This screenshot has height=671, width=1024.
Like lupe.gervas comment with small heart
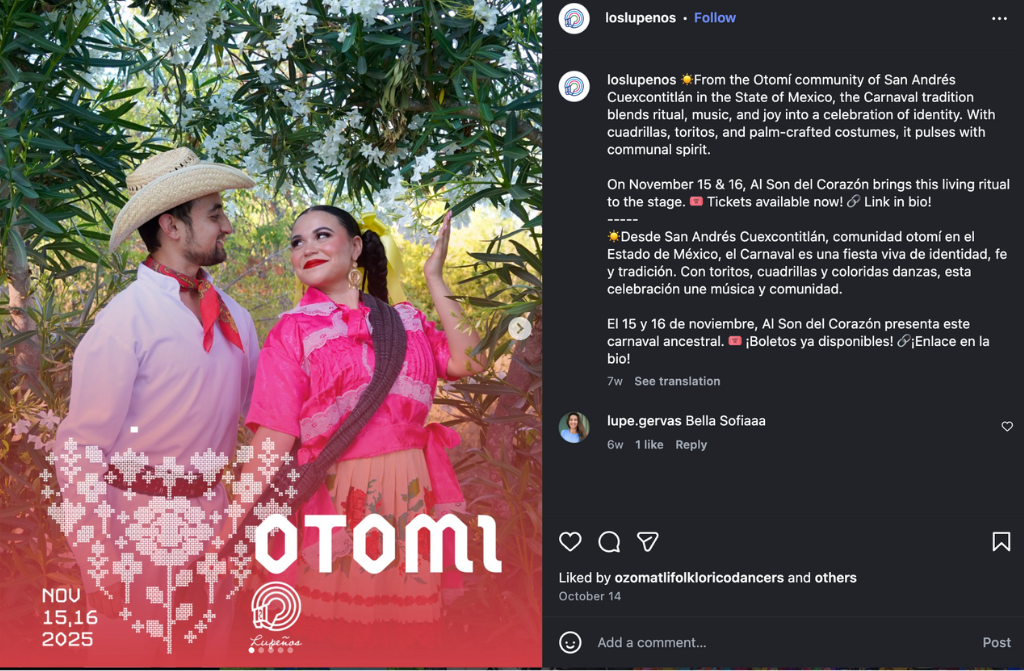pyautogui.click(x=1007, y=427)
